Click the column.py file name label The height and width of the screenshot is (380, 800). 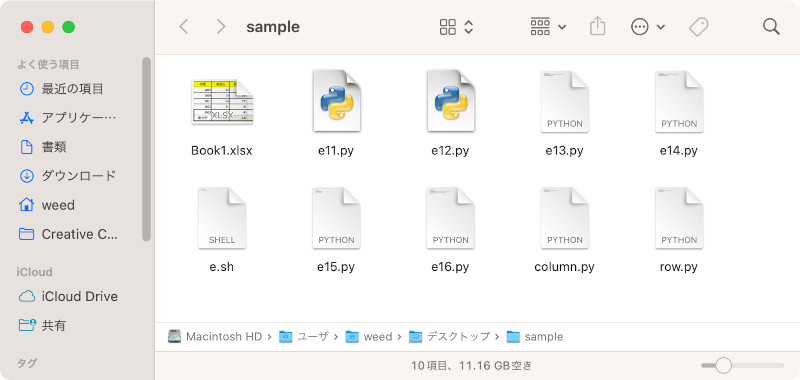point(564,267)
